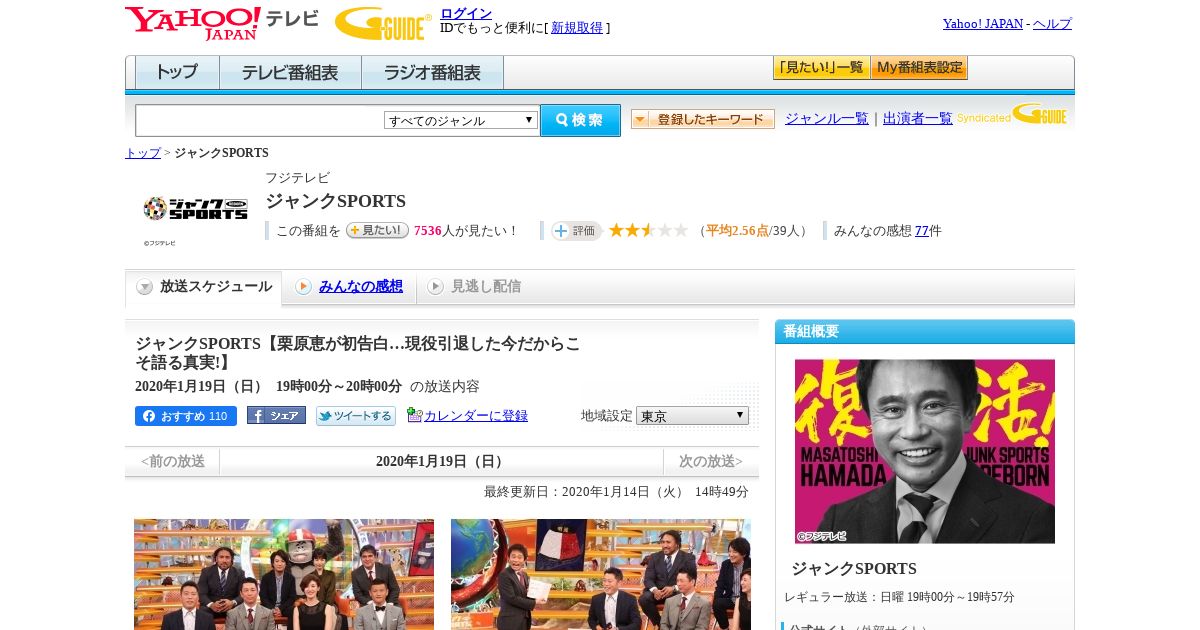Click the 最終更新日 timestamp text

[616, 492]
